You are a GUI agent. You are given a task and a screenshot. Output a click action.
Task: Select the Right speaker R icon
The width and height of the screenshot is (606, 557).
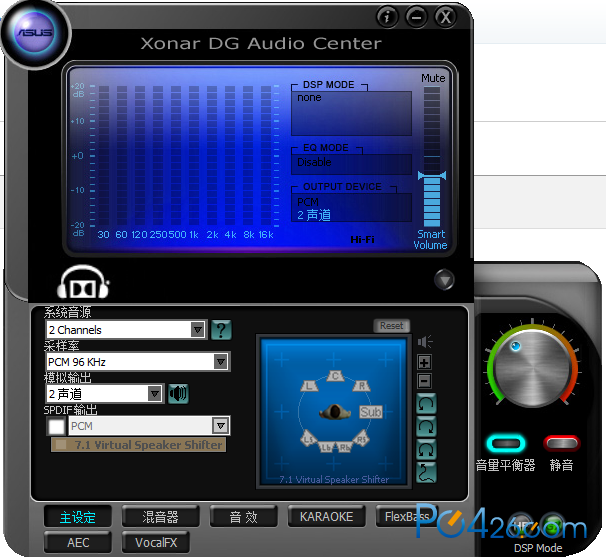pyautogui.click(x=361, y=385)
